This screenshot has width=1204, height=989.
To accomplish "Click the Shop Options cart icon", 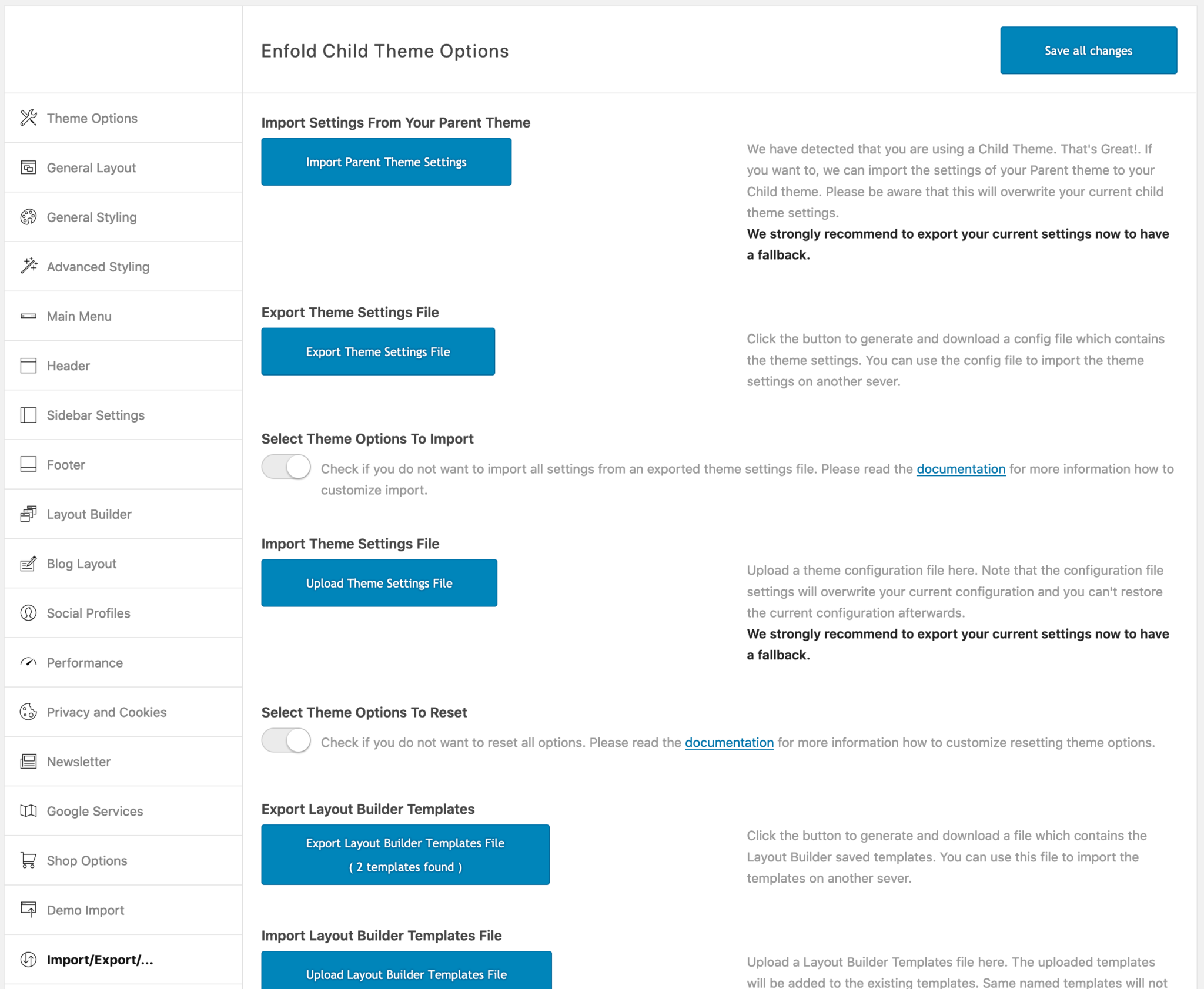I will point(28,860).
